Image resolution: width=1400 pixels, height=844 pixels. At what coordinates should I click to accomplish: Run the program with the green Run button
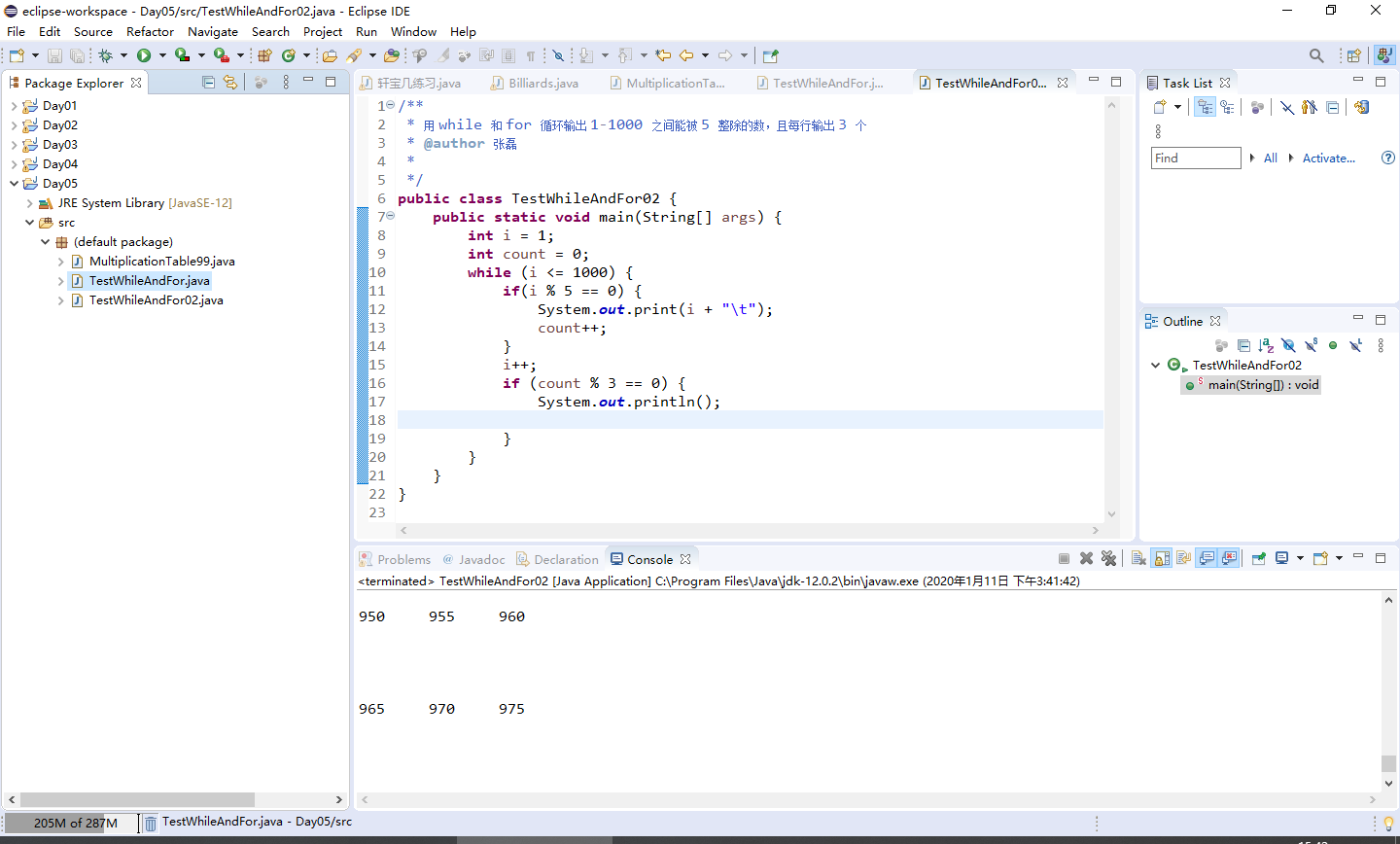[x=144, y=55]
